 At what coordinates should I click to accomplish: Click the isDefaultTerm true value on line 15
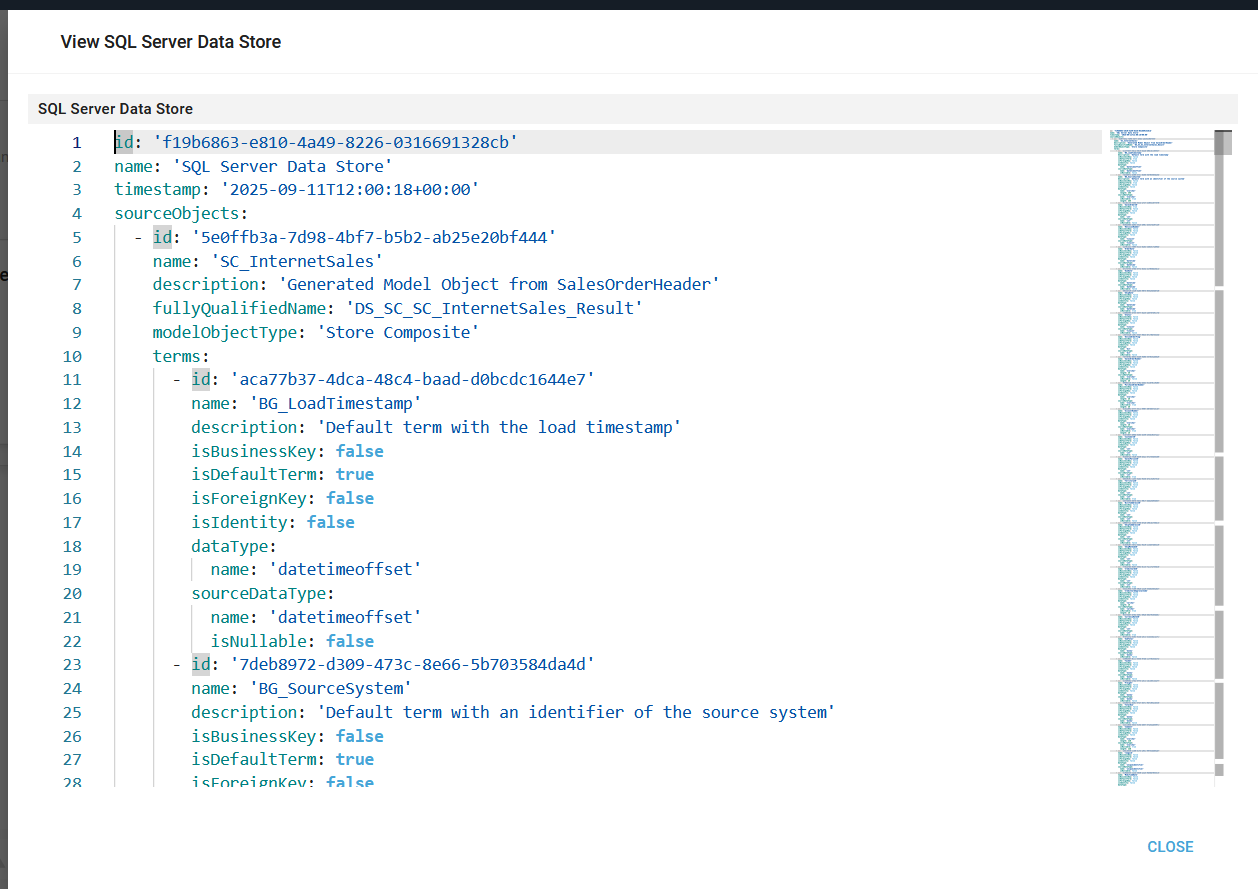(355, 475)
